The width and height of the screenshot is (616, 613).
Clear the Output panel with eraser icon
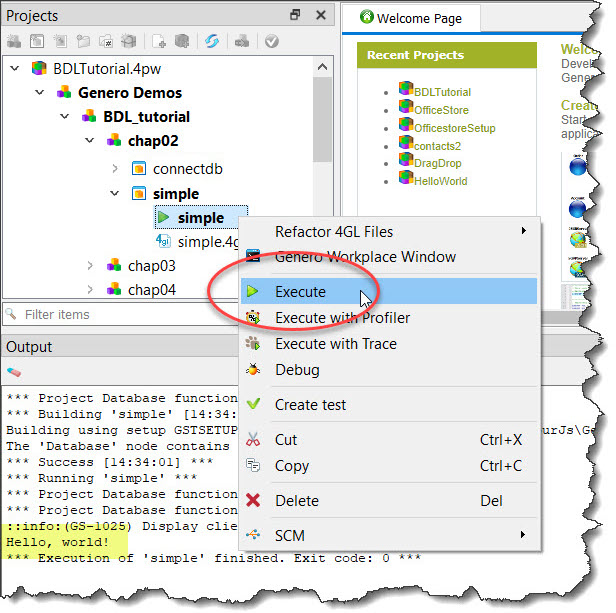[x=14, y=371]
